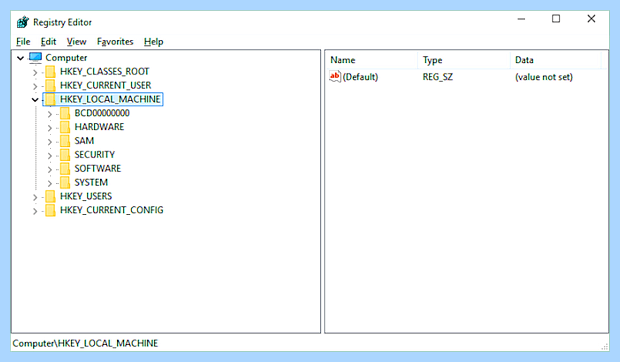This screenshot has width=620, height=362.
Task: Expand the SYSTEM subkey
Action: (49, 183)
